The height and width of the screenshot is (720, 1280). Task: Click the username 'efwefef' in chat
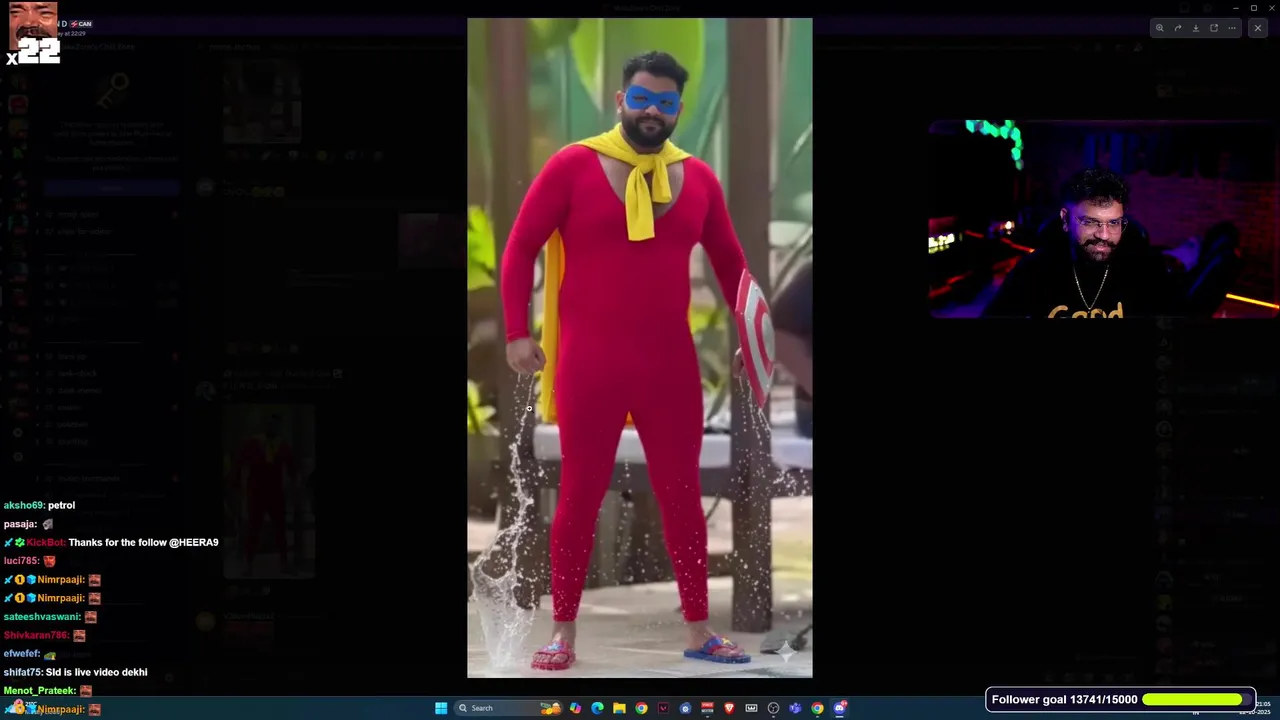point(21,654)
